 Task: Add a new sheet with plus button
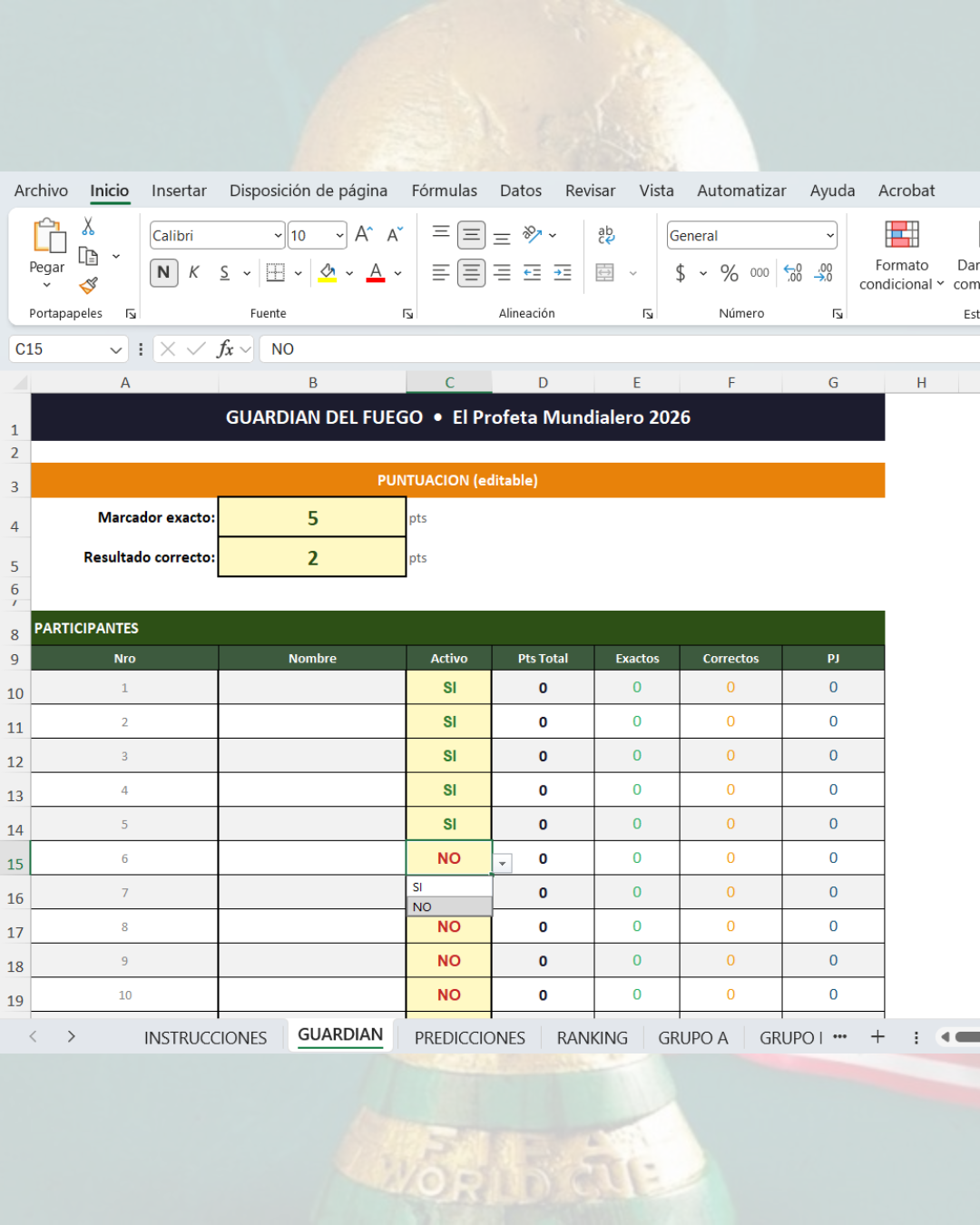click(877, 1036)
